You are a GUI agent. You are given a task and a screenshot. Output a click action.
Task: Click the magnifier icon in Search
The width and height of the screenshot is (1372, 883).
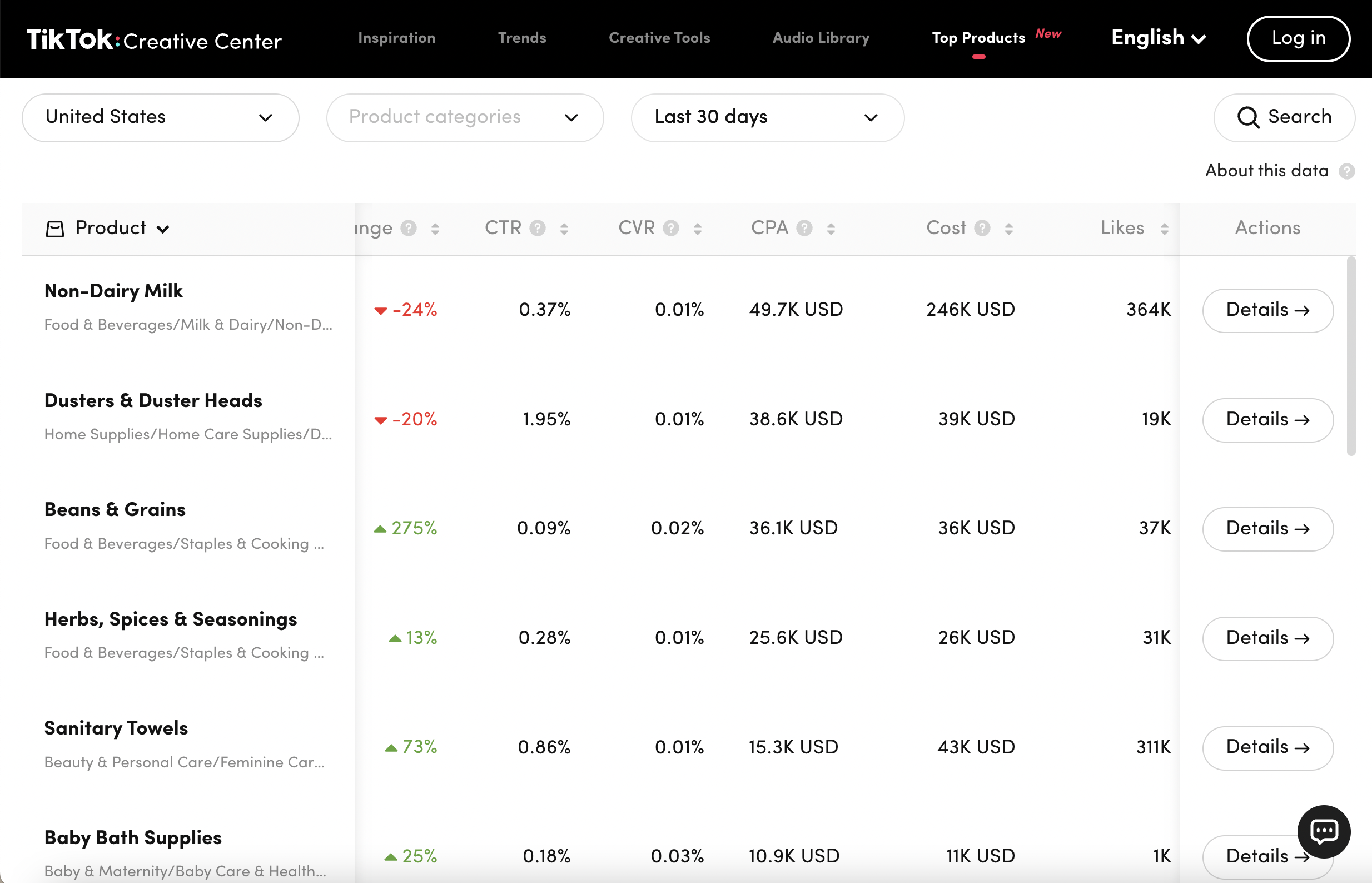tap(1247, 117)
